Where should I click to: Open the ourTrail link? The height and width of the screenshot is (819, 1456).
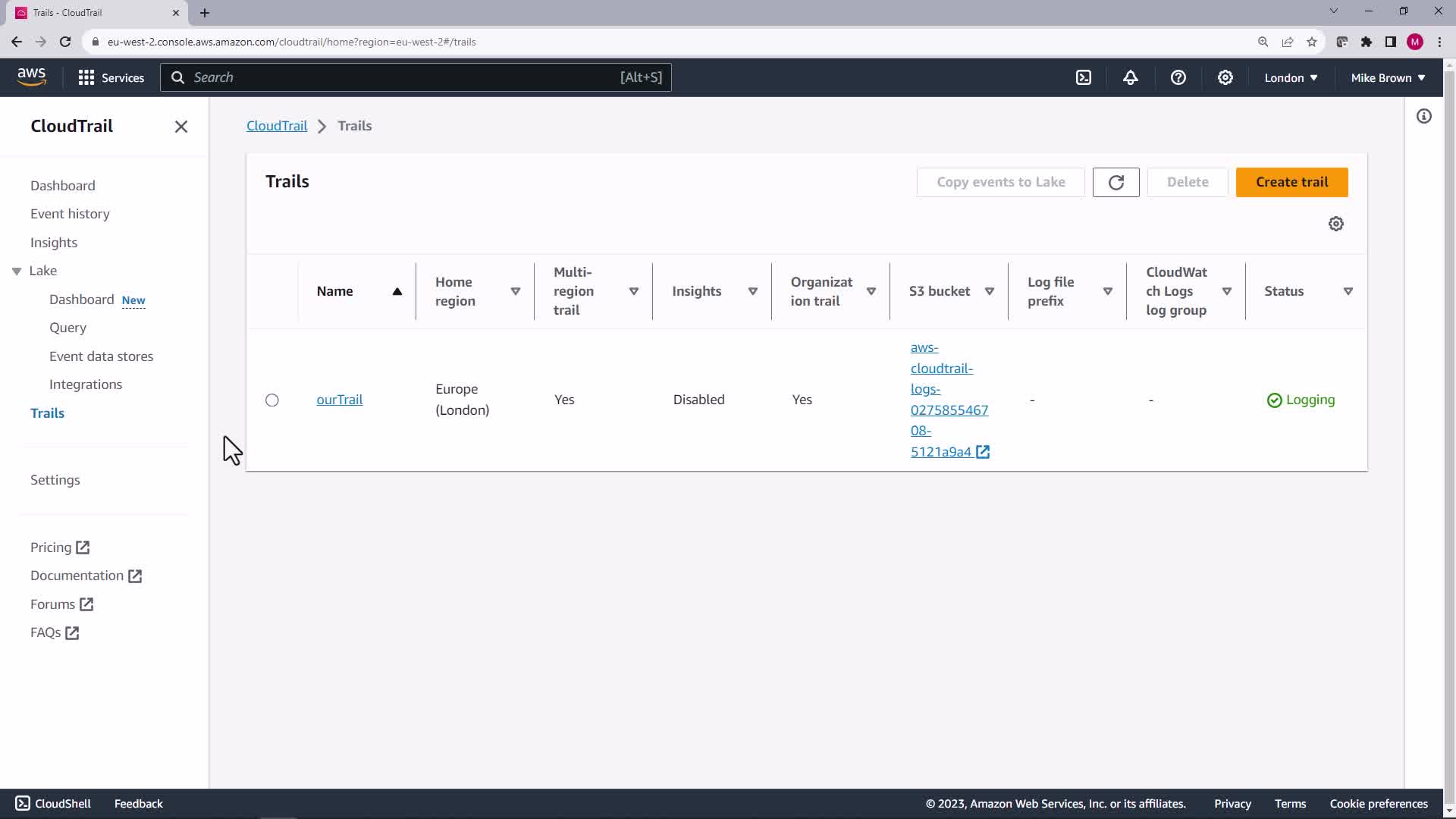339,400
